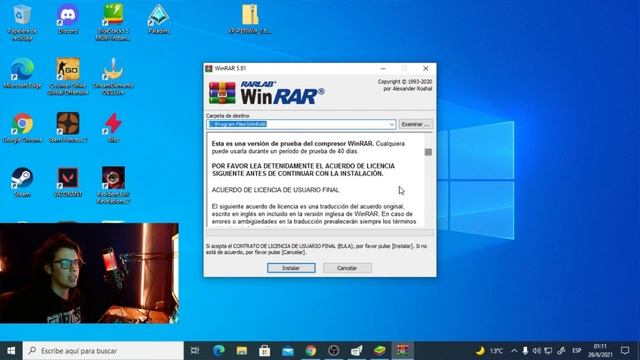Select the Discord desktop shortcut
This screenshot has height=360, width=640.
pos(68,19)
